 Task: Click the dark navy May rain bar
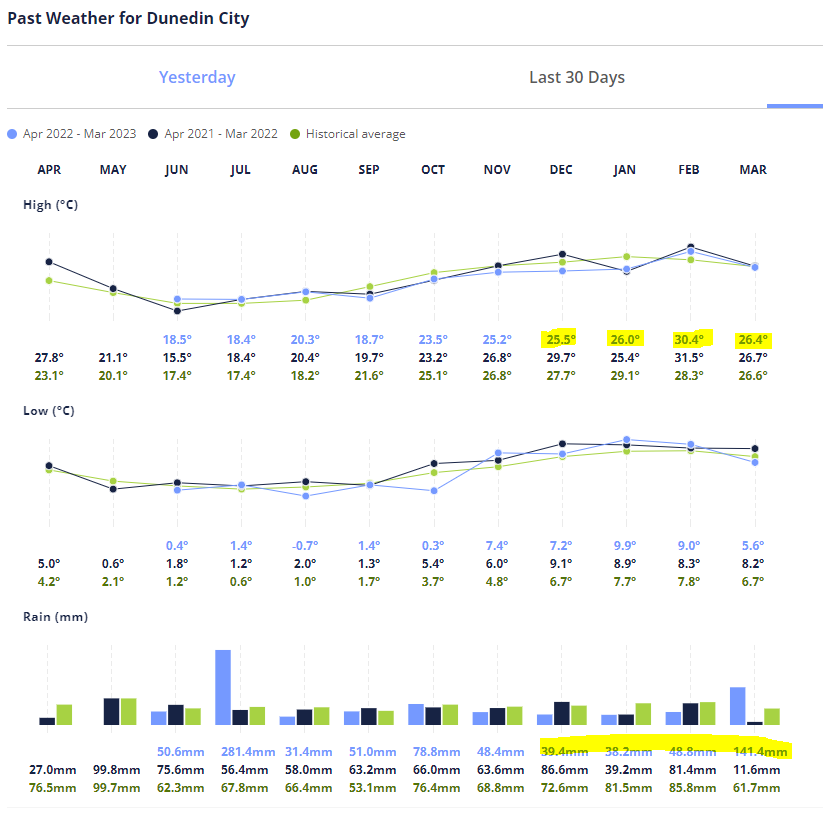[112, 711]
